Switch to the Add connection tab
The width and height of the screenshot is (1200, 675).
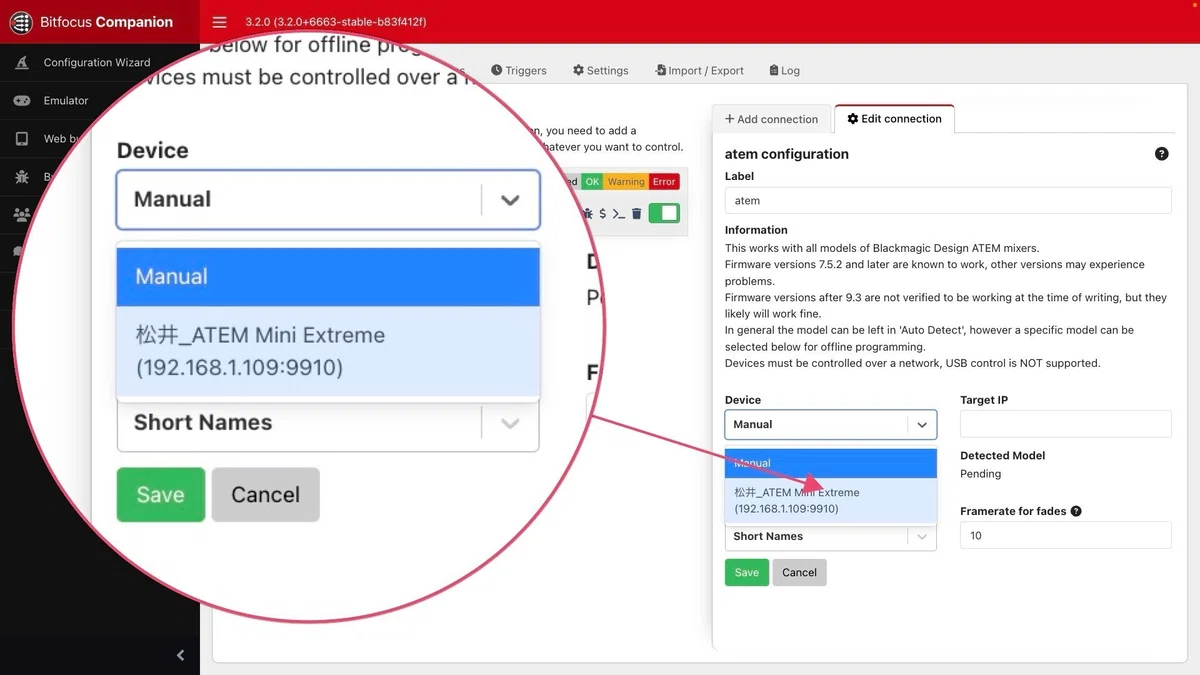(771, 119)
